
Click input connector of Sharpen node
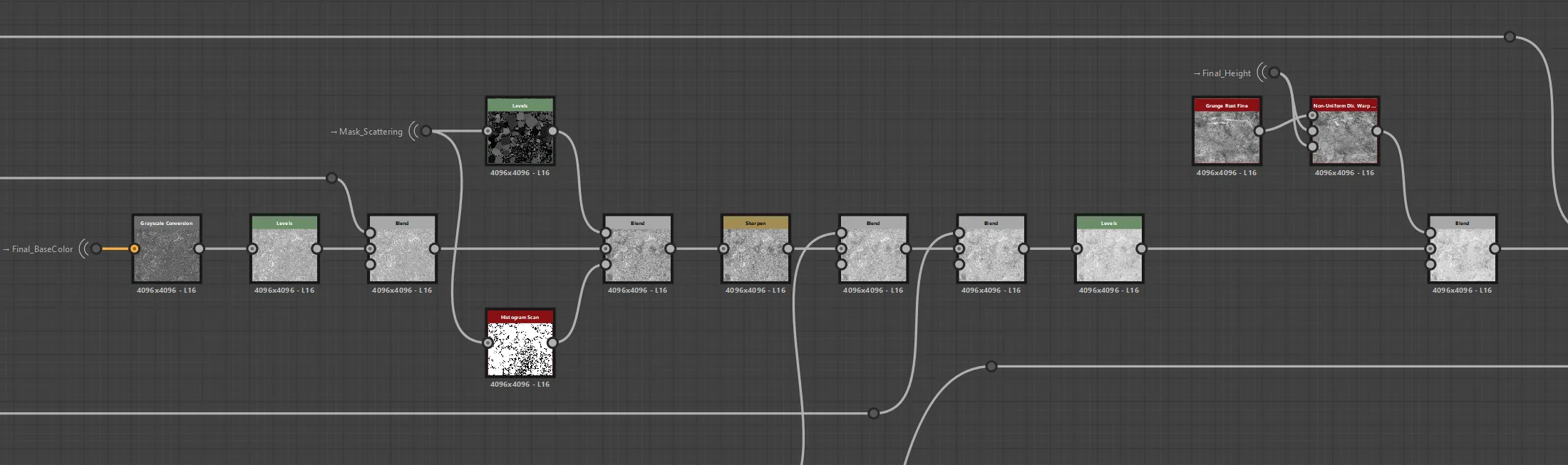723,249
